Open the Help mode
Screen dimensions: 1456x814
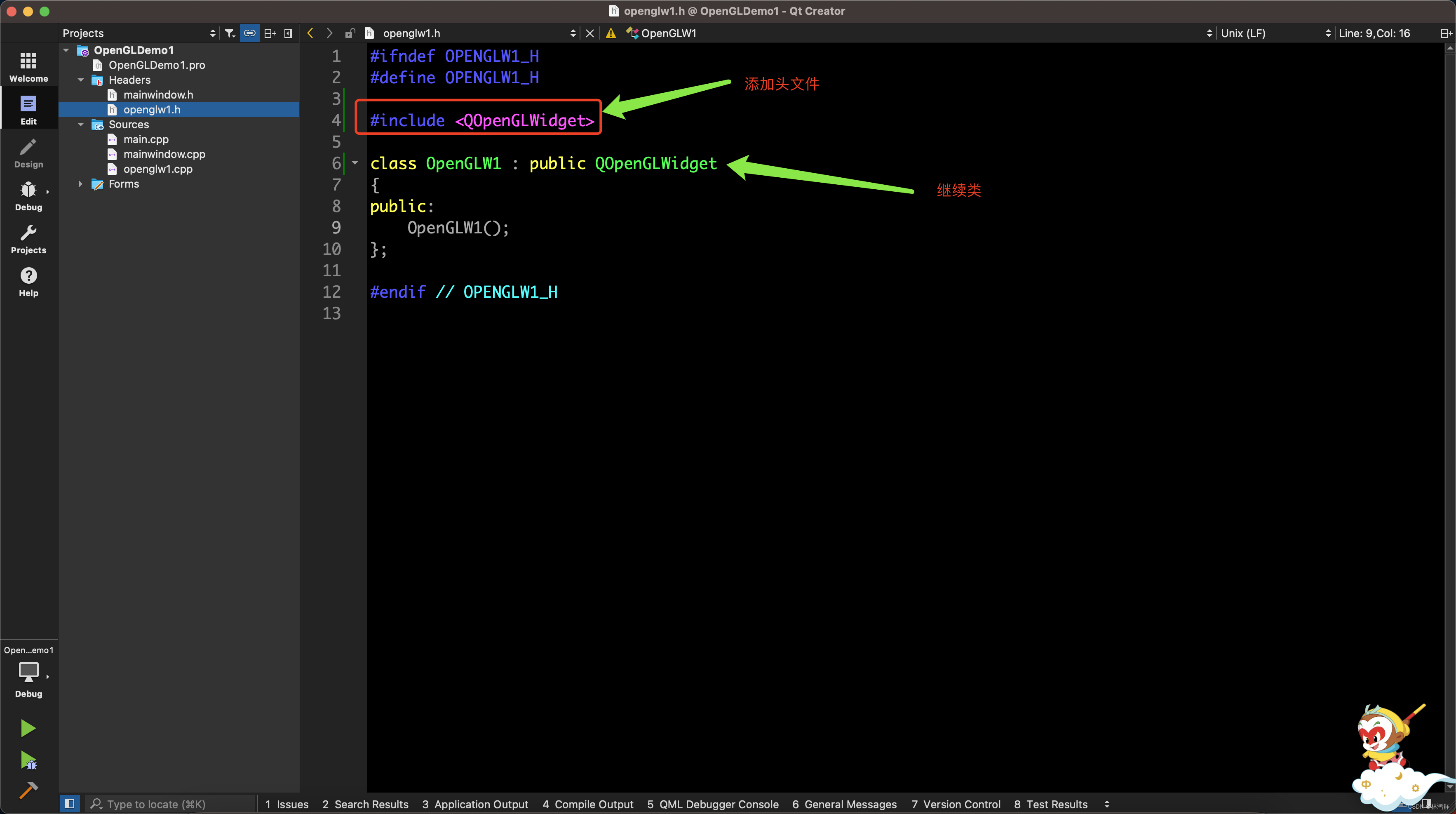28,282
